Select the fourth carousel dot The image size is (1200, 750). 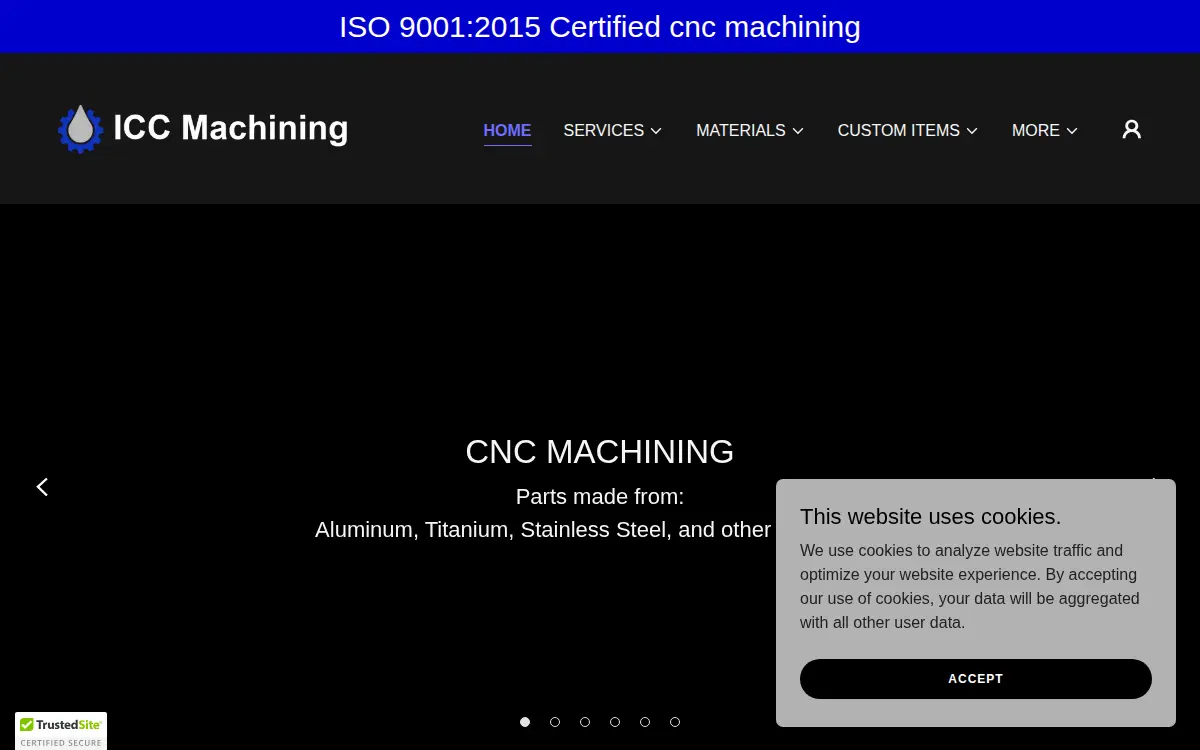point(615,722)
